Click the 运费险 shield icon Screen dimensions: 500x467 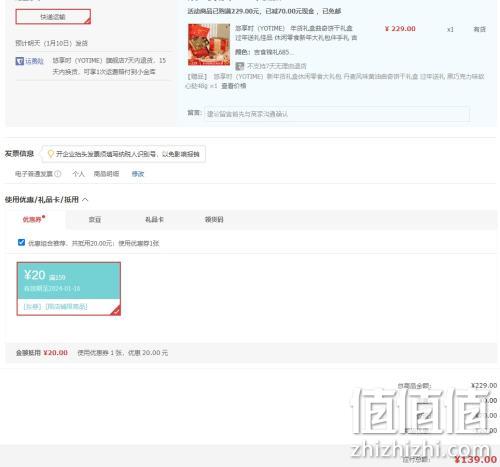(20, 61)
